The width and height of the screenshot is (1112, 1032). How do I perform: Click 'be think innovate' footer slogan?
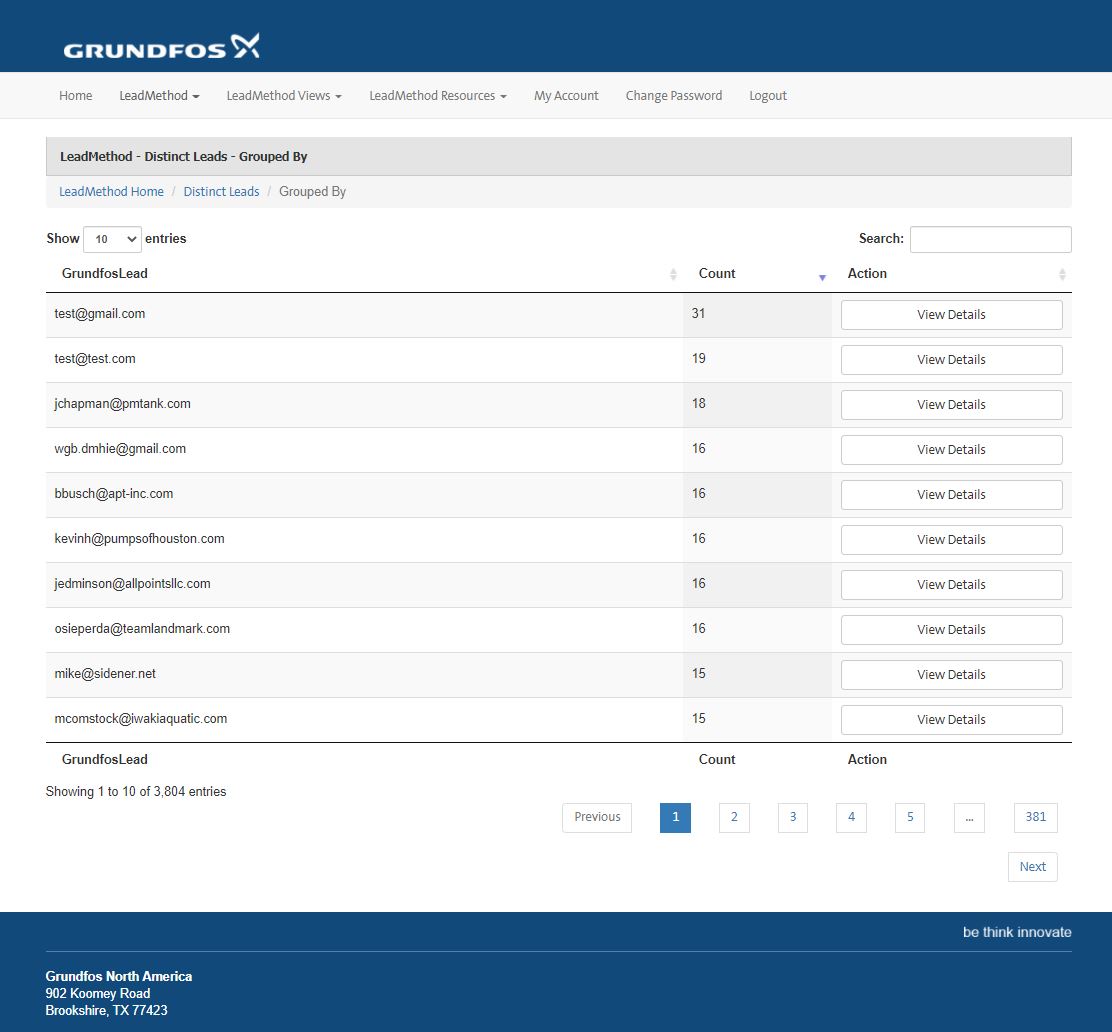(x=1017, y=933)
